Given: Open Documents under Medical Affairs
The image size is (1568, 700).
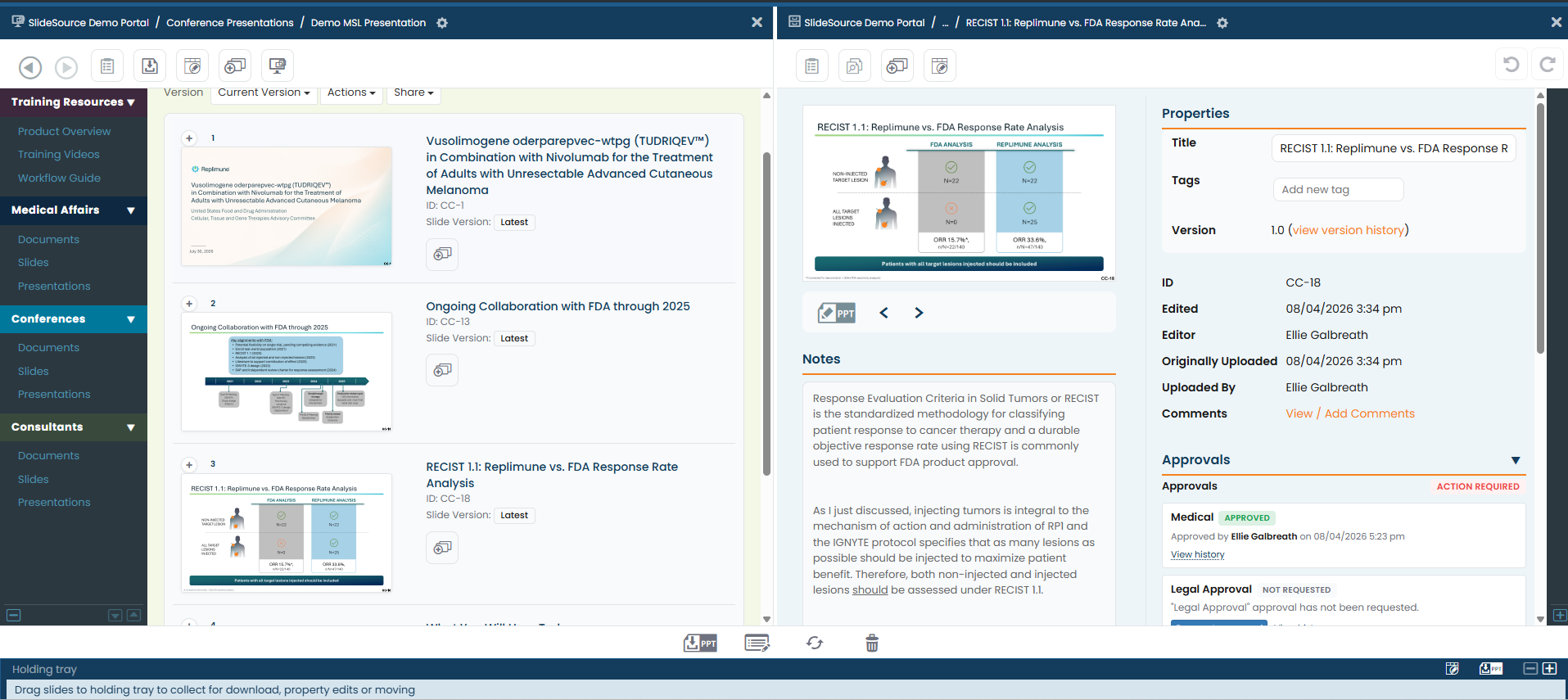Looking at the screenshot, I should (x=48, y=240).
